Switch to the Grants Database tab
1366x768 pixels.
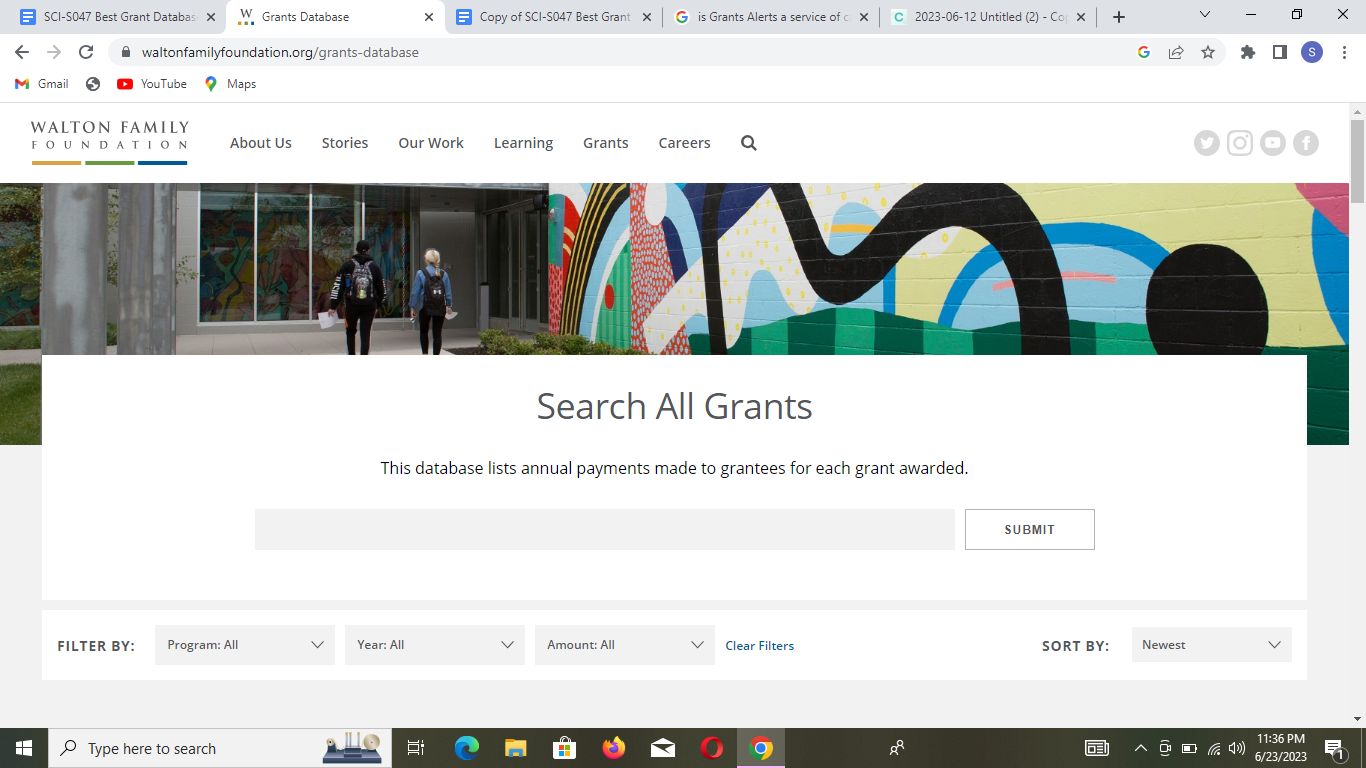[330, 16]
